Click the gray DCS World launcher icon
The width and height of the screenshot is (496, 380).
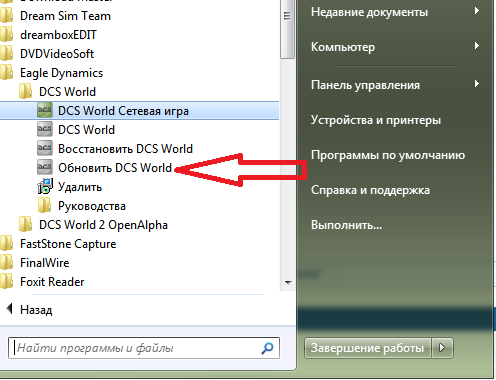click(x=45, y=129)
